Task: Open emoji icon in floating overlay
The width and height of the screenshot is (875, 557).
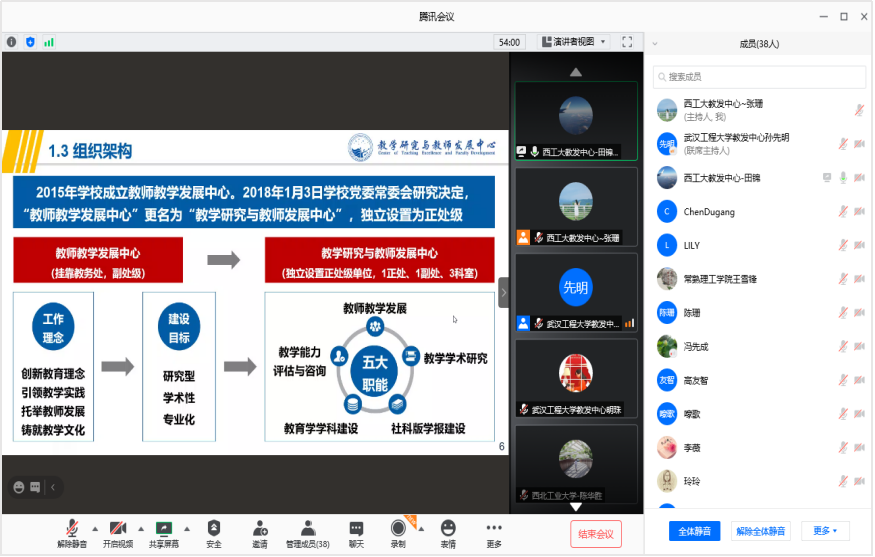Action: click(19, 487)
